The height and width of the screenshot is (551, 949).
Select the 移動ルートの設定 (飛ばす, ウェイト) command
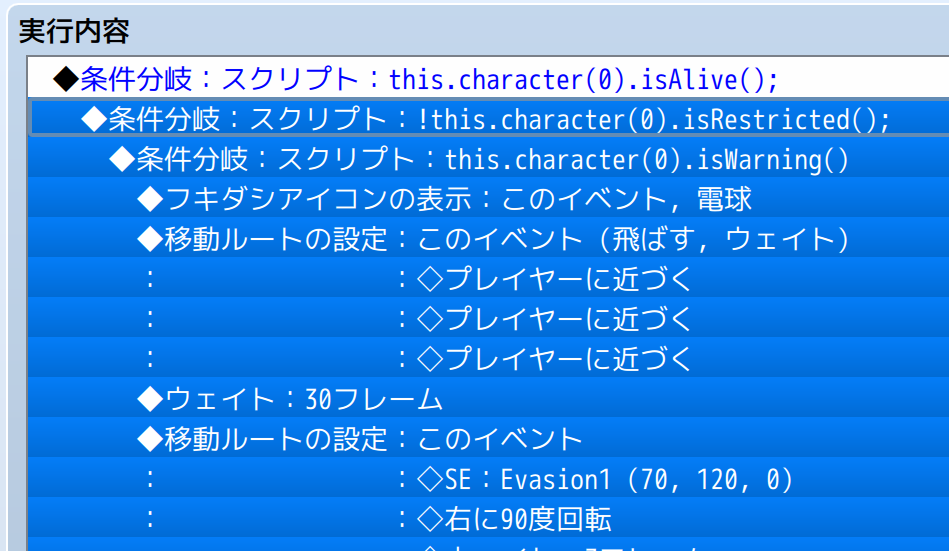pos(493,239)
